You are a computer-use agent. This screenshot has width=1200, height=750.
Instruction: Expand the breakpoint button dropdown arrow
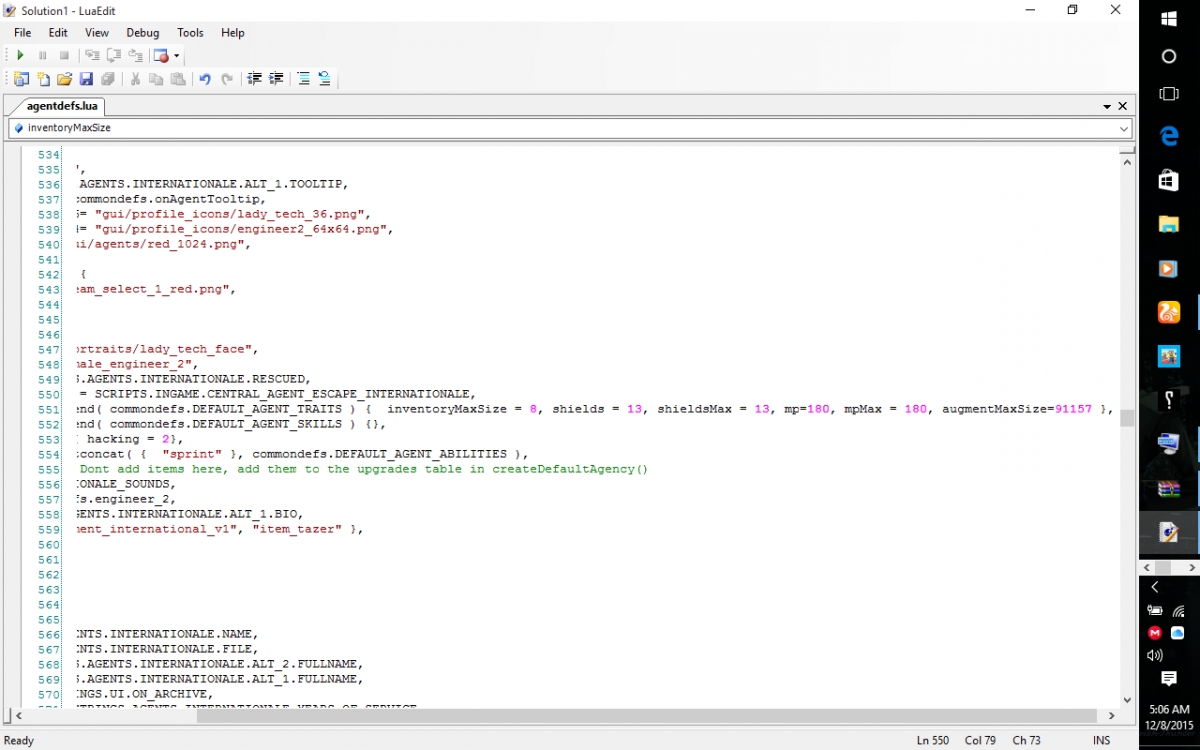pyautogui.click(x=177, y=56)
